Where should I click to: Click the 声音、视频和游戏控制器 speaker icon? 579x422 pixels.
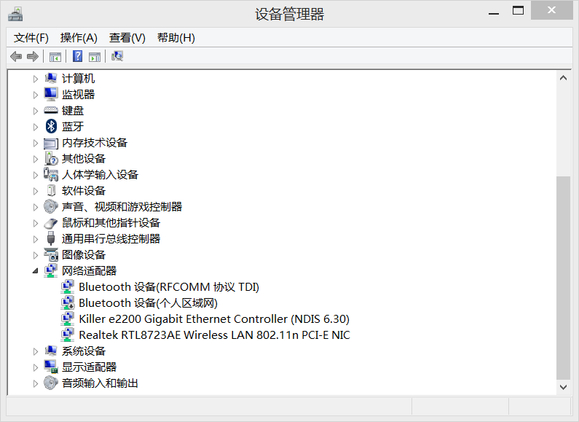tap(51, 206)
